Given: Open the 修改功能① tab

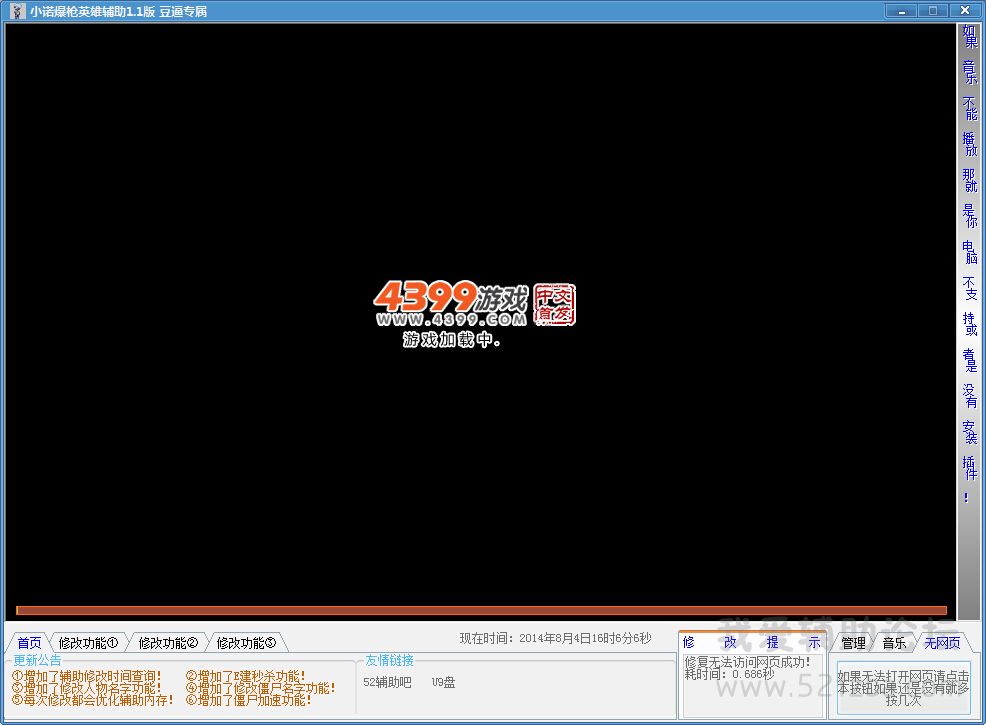Looking at the screenshot, I should coord(88,643).
